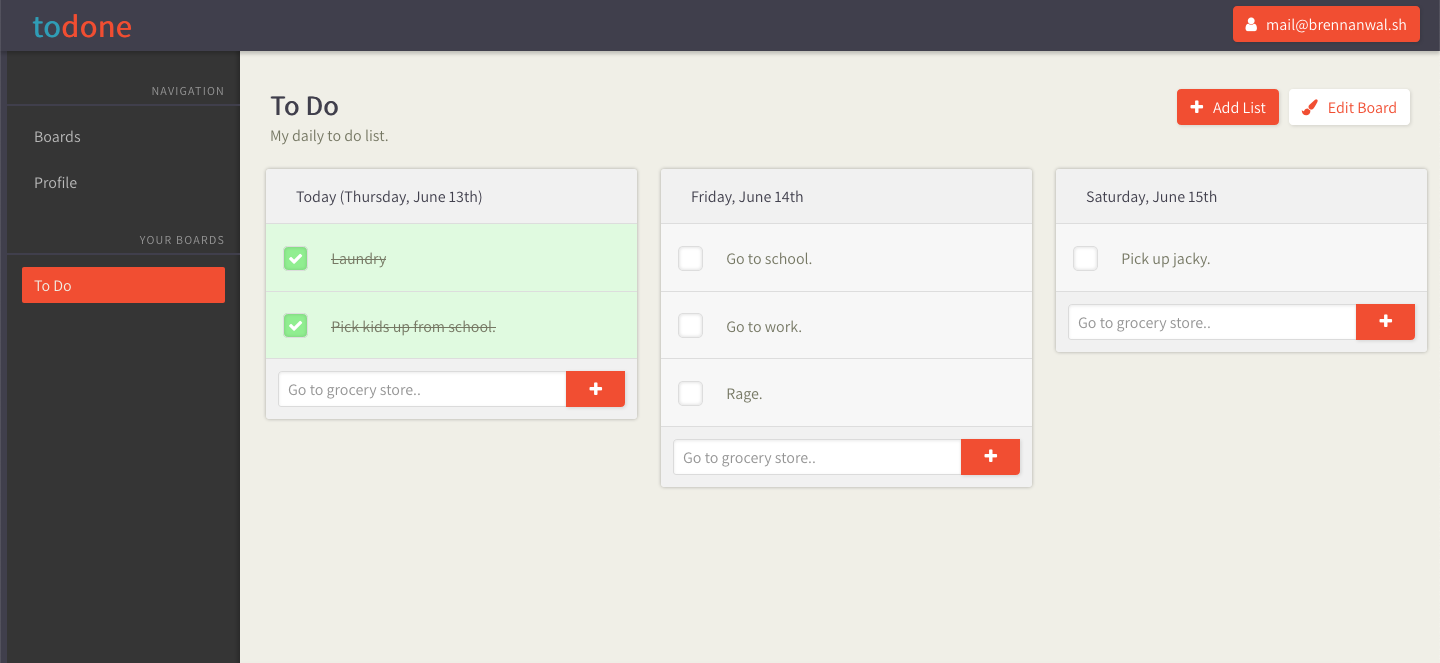Click the 'My daily to do list.' description

point(329,135)
